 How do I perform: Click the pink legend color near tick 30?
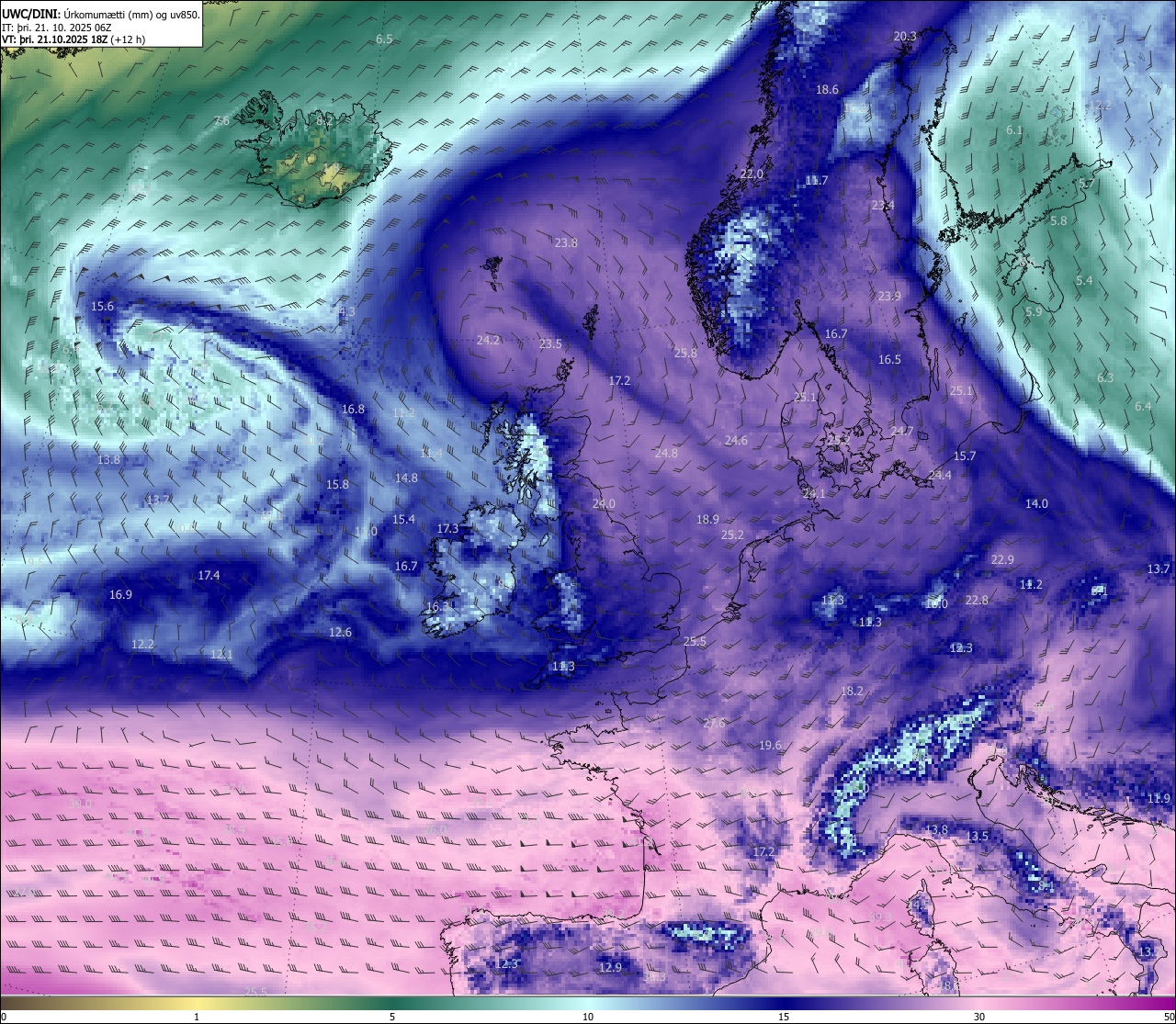click(x=979, y=1003)
